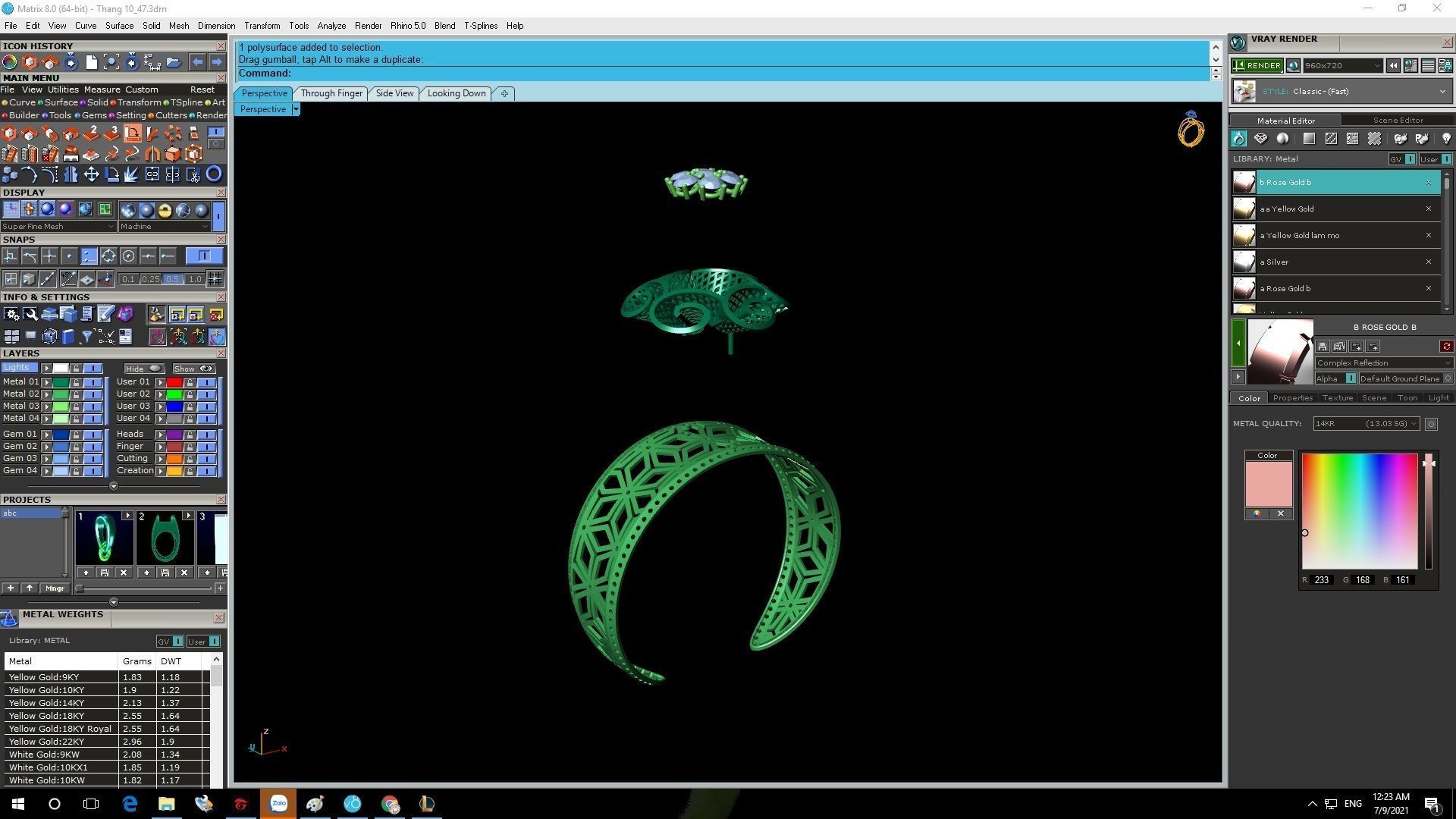This screenshot has width=1456, height=819.
Task: Switch to the Side View viewport tab
Action: click(394, 93)
